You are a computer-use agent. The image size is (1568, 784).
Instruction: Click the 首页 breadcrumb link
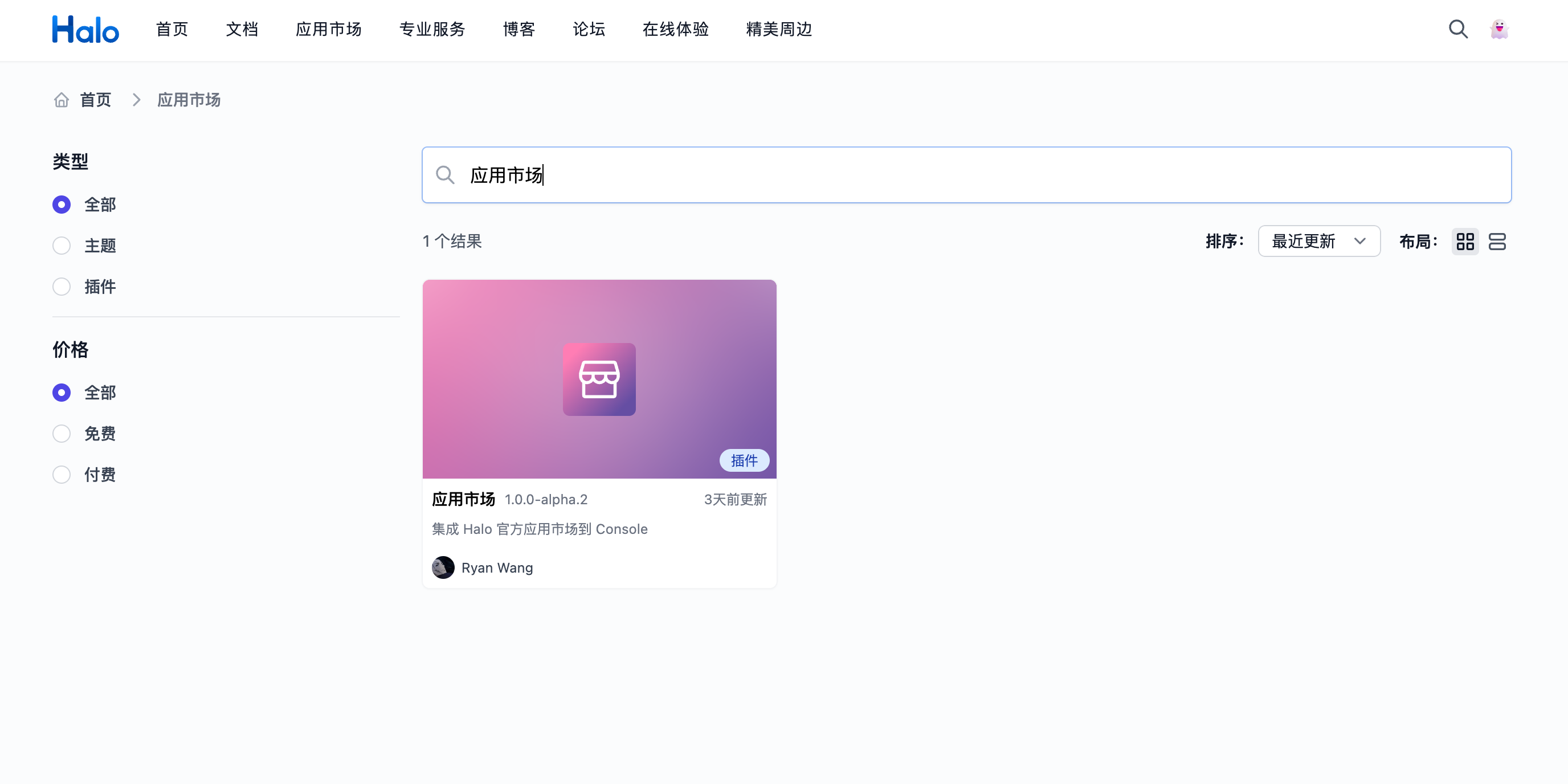[x=96, y=100]
